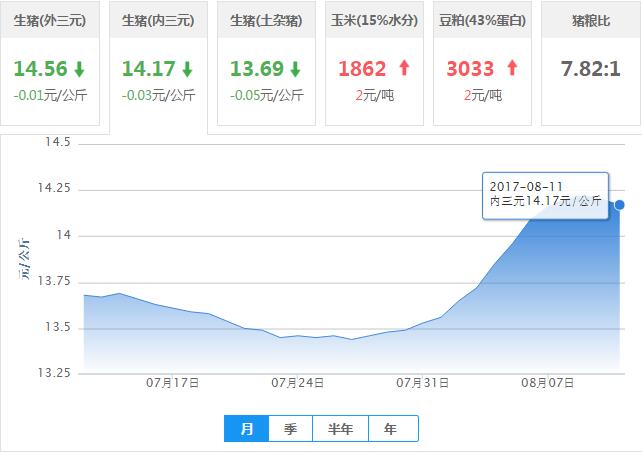Click the 1862 corn price value
642x453 pixels.
362,68
